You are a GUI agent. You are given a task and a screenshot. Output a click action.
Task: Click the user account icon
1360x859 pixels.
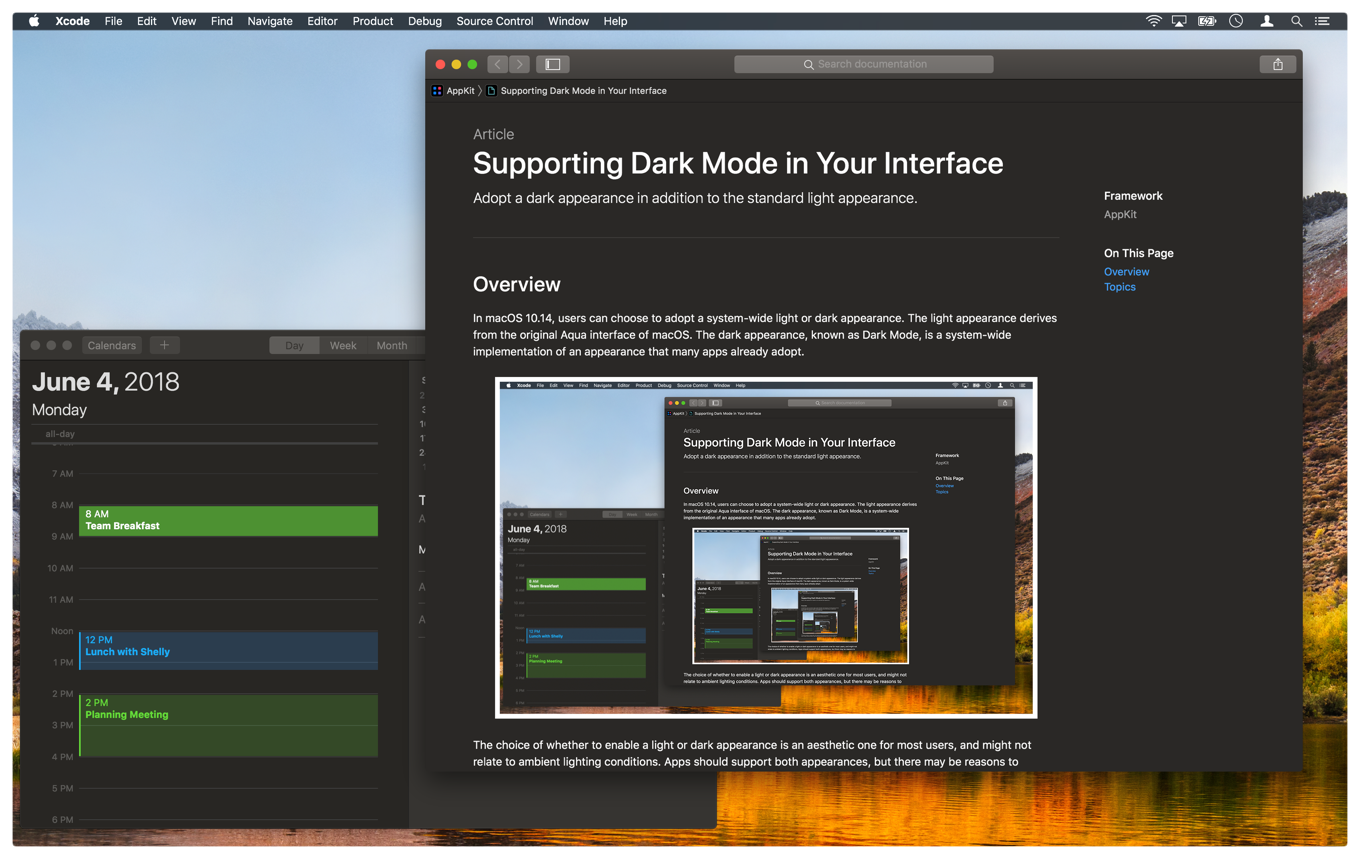[1267, 21]
